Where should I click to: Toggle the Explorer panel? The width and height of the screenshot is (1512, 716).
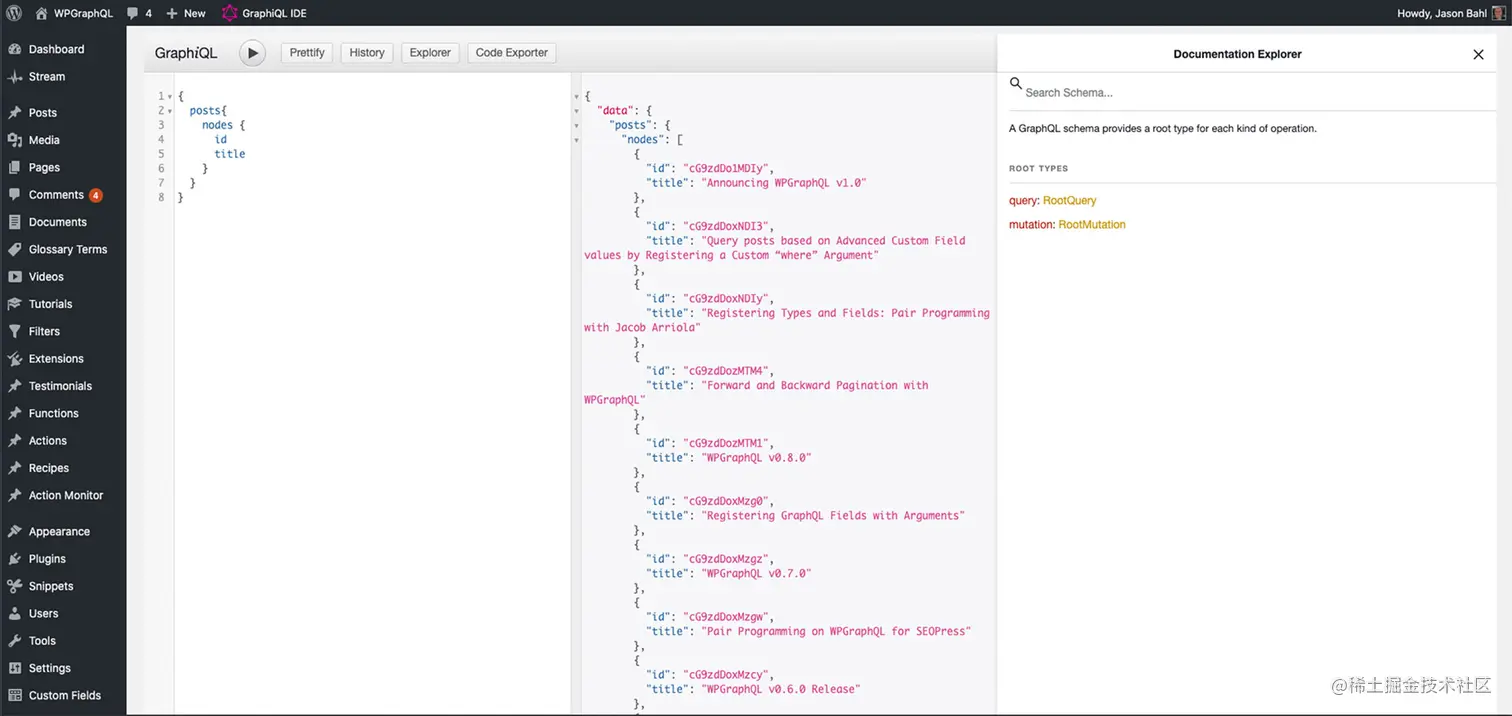coord(430,53)
